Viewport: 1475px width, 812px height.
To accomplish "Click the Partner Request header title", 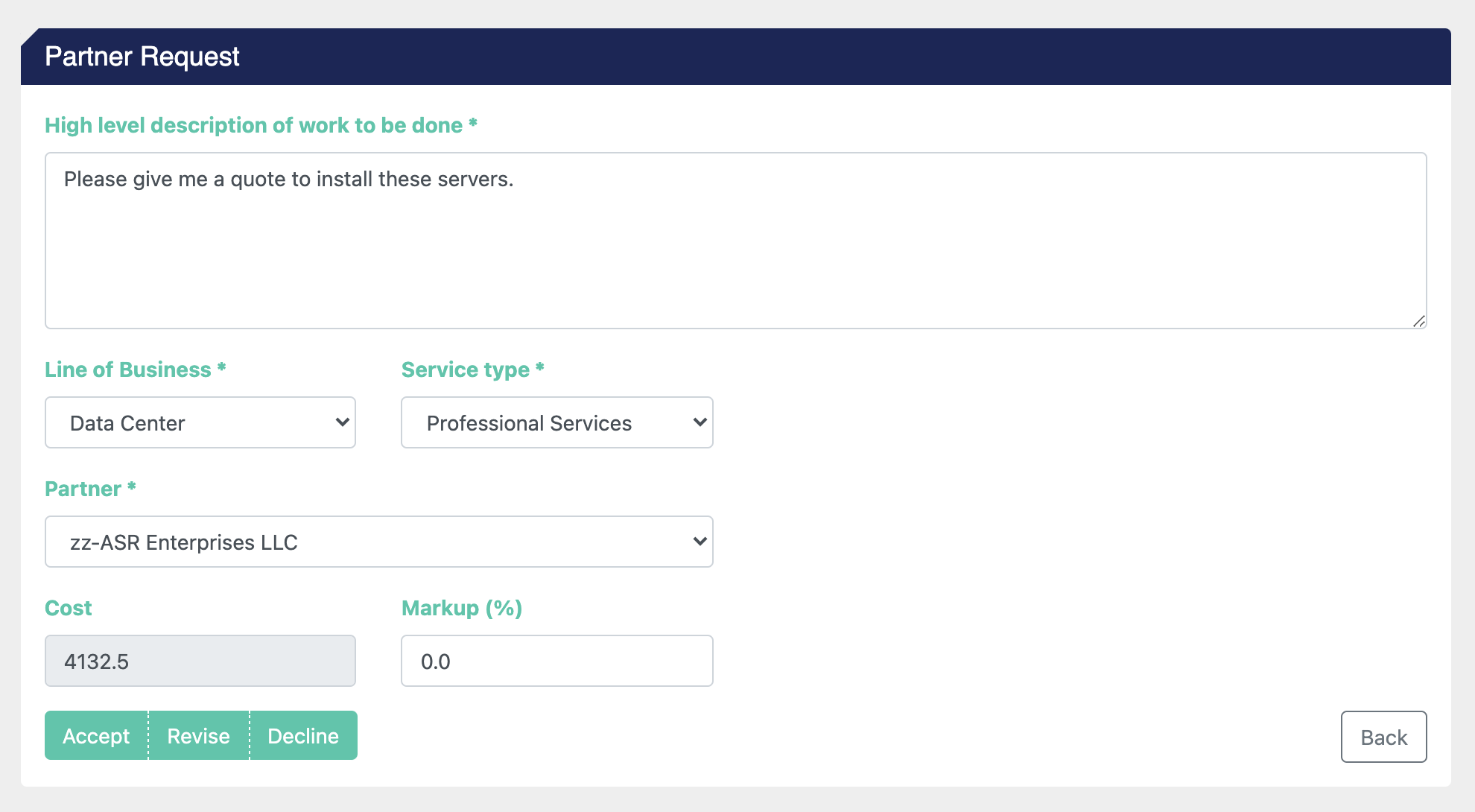I will tap(142, 57).
